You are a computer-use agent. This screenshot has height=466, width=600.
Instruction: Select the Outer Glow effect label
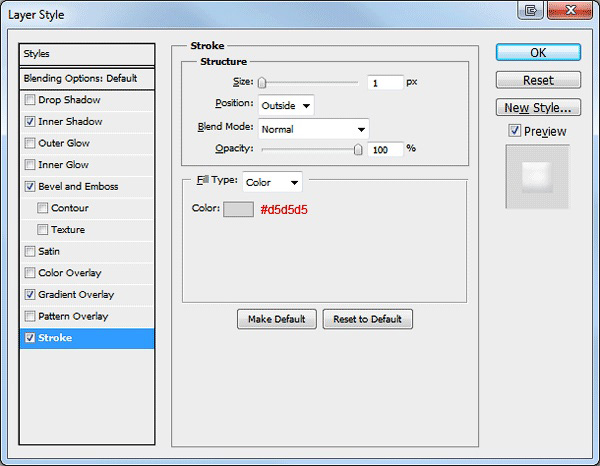coord(64,143)
